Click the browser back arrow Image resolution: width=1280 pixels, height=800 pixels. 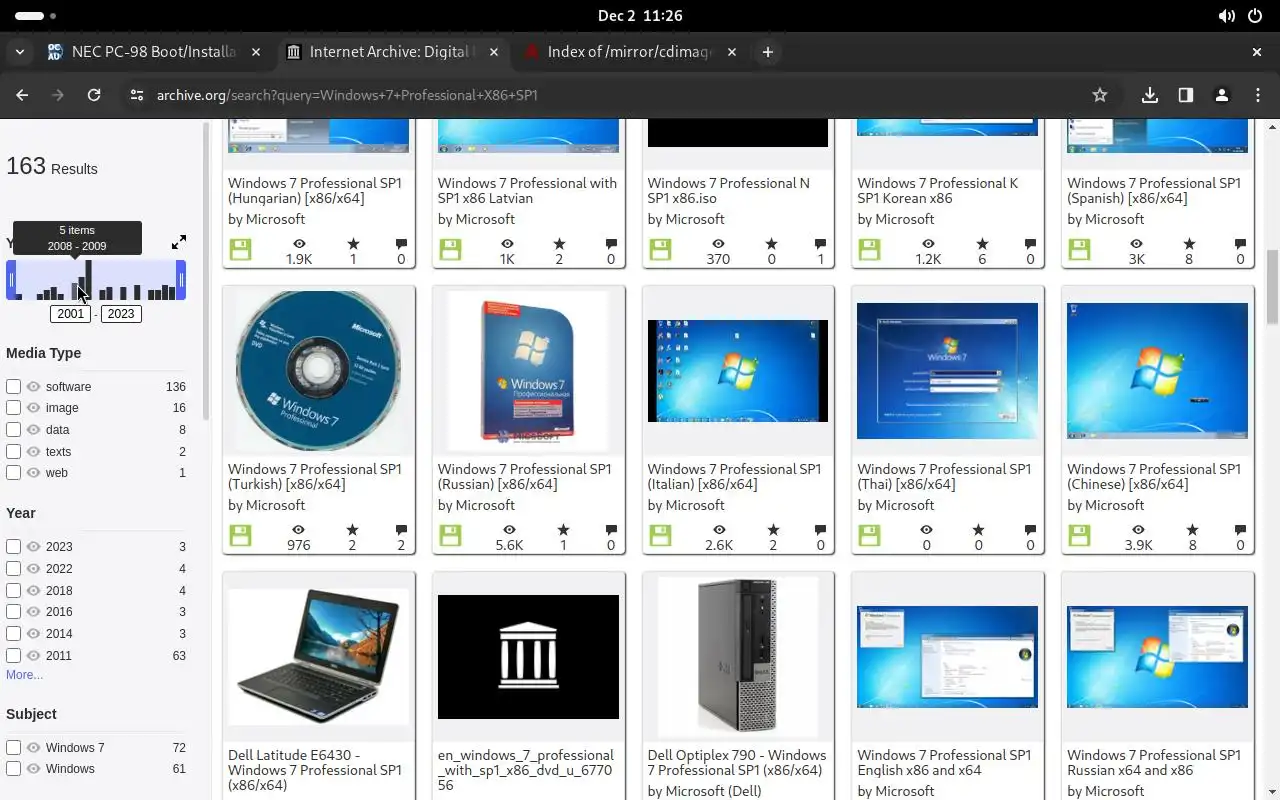point(22,95)
